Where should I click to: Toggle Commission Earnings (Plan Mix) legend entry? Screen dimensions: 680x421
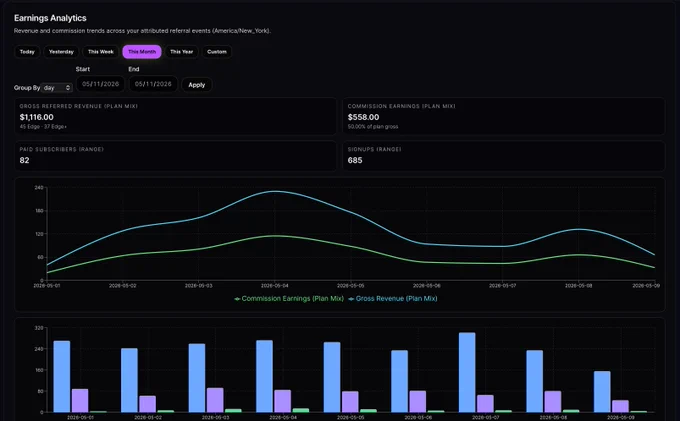(289, 299)
